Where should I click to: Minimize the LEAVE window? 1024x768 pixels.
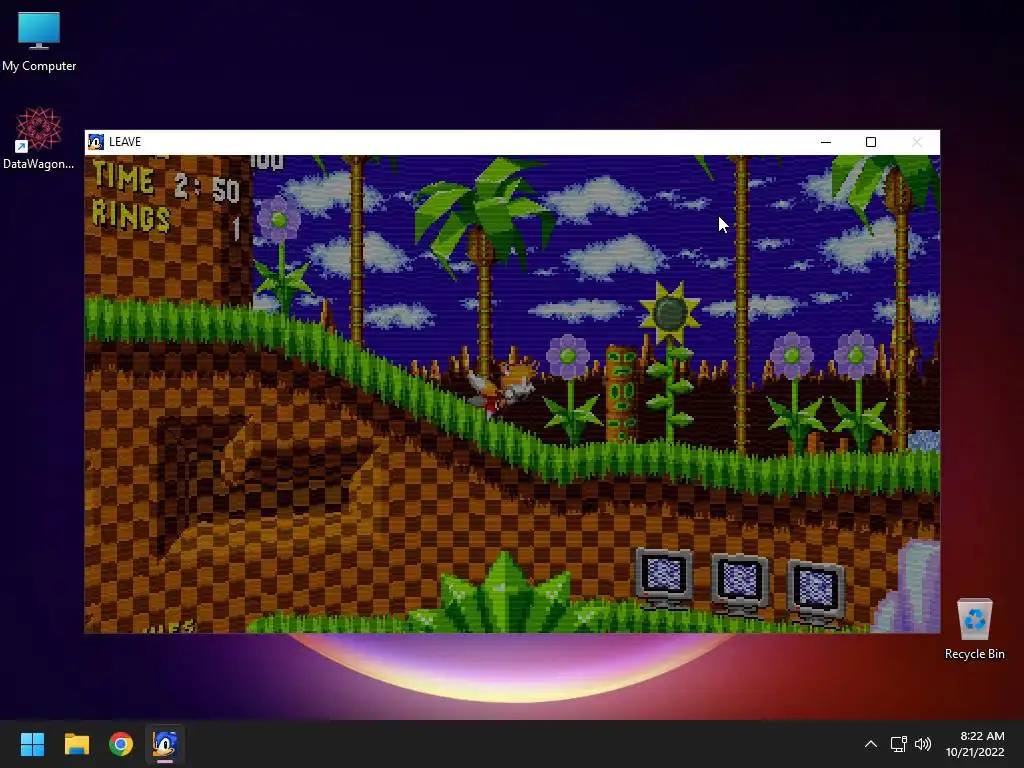coord(825,142)
